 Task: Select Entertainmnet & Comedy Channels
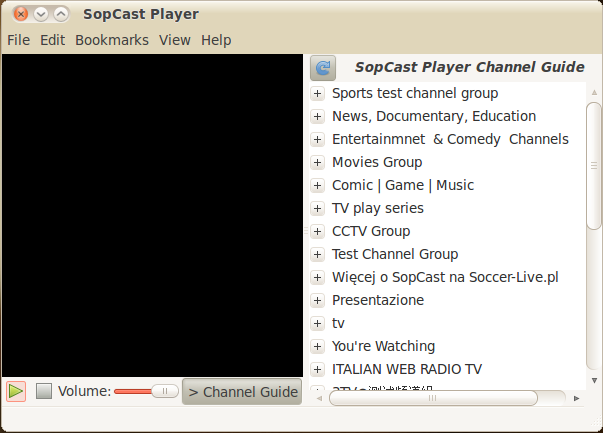[x=450, y=139]
